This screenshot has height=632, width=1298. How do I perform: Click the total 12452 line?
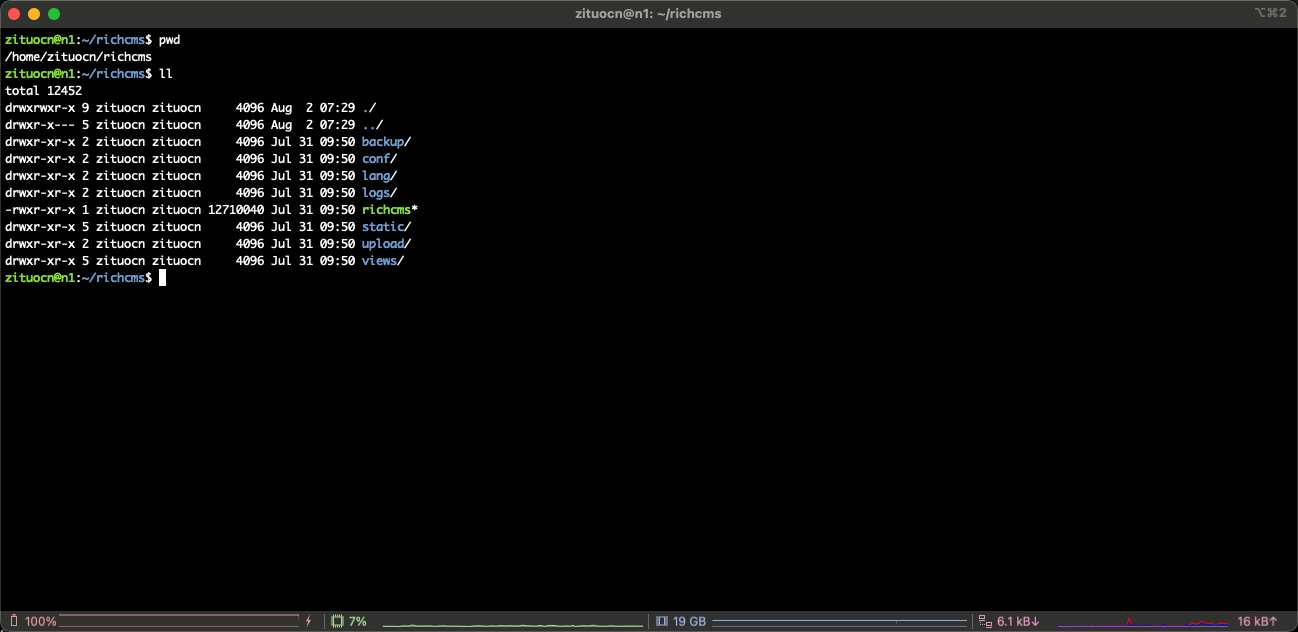(43, 91)
